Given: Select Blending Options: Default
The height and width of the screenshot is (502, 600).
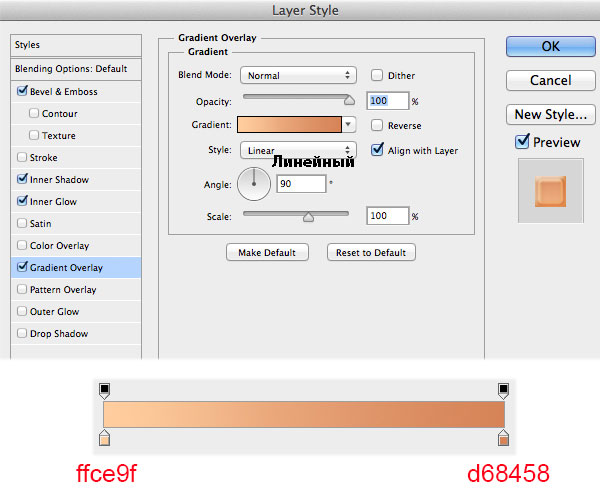Looking at the screenshot, I should click(x=76, y=69).
